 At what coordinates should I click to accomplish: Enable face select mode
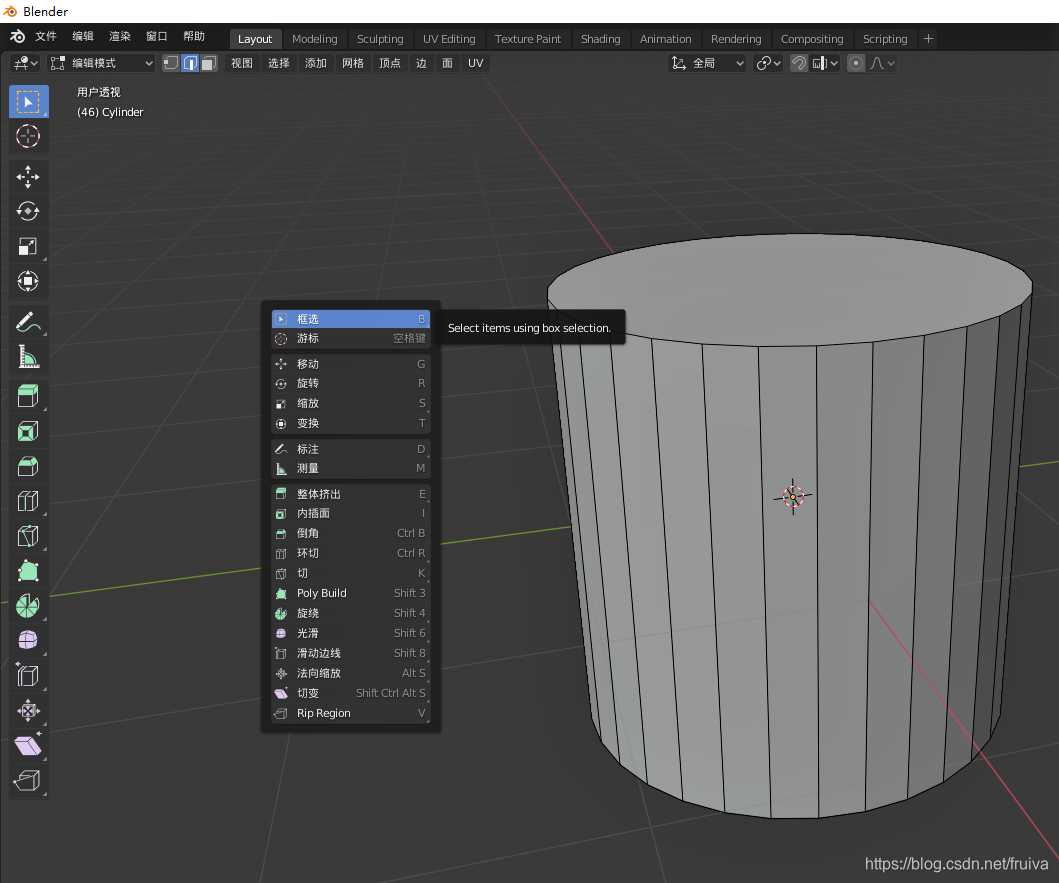pos(208,63)
